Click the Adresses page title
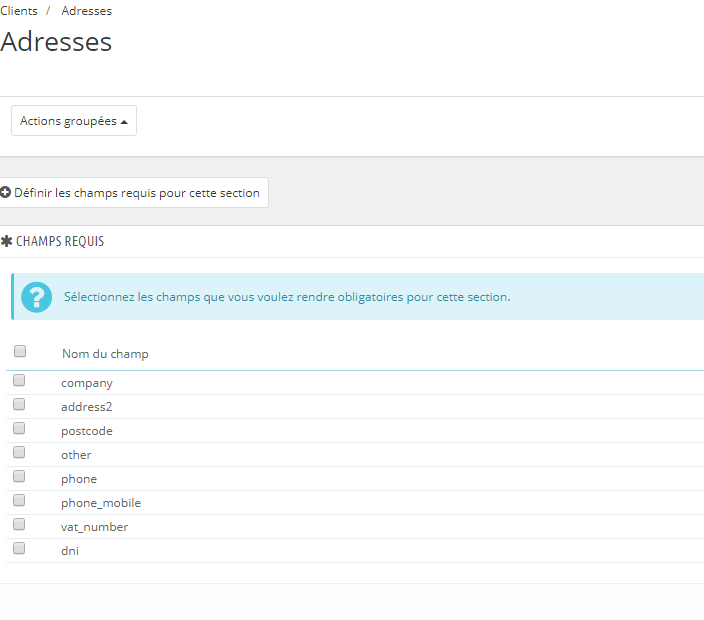 click(x=56, y=42)
